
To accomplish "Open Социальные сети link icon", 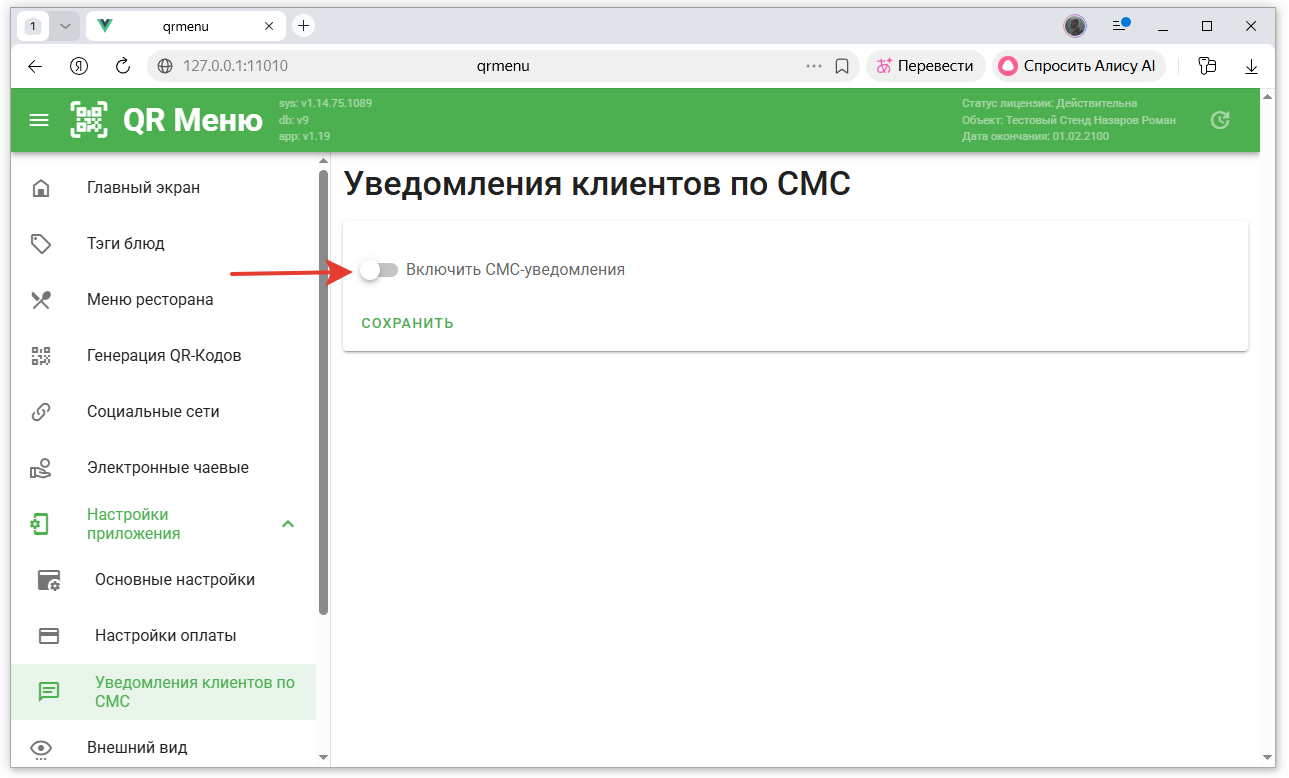I will (41, 412).
